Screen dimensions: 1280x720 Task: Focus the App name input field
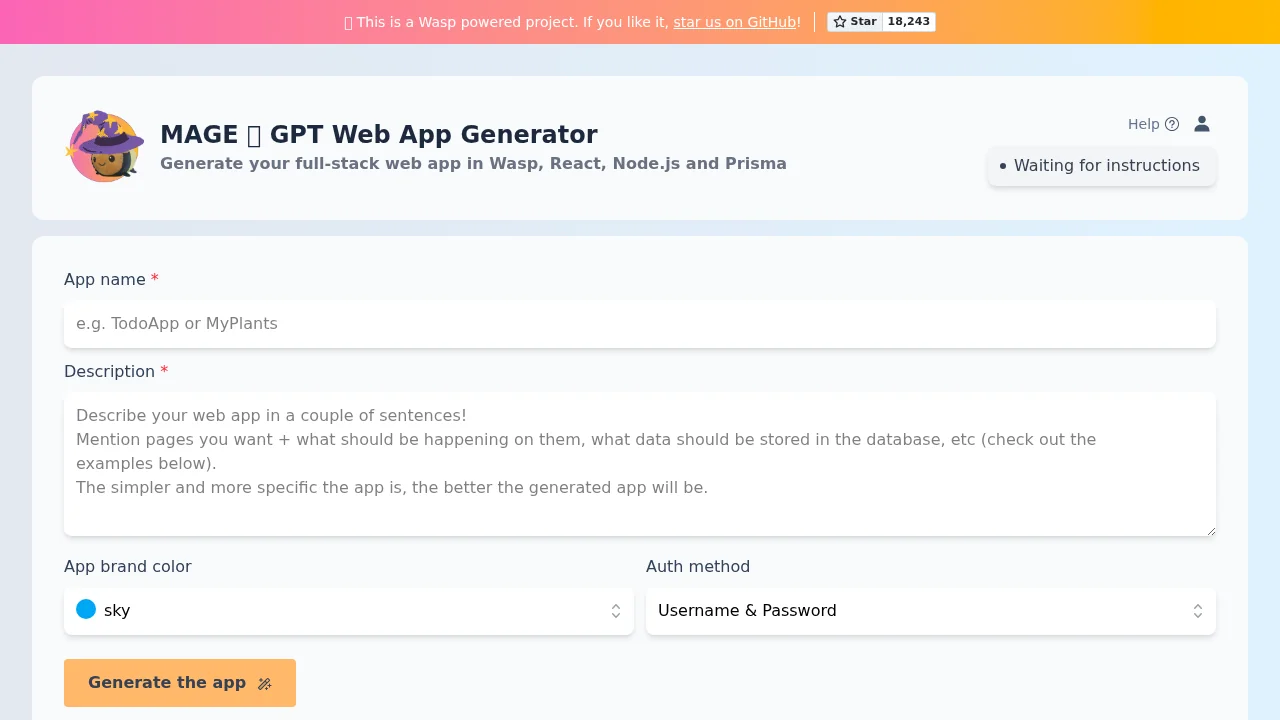(640, 324)
